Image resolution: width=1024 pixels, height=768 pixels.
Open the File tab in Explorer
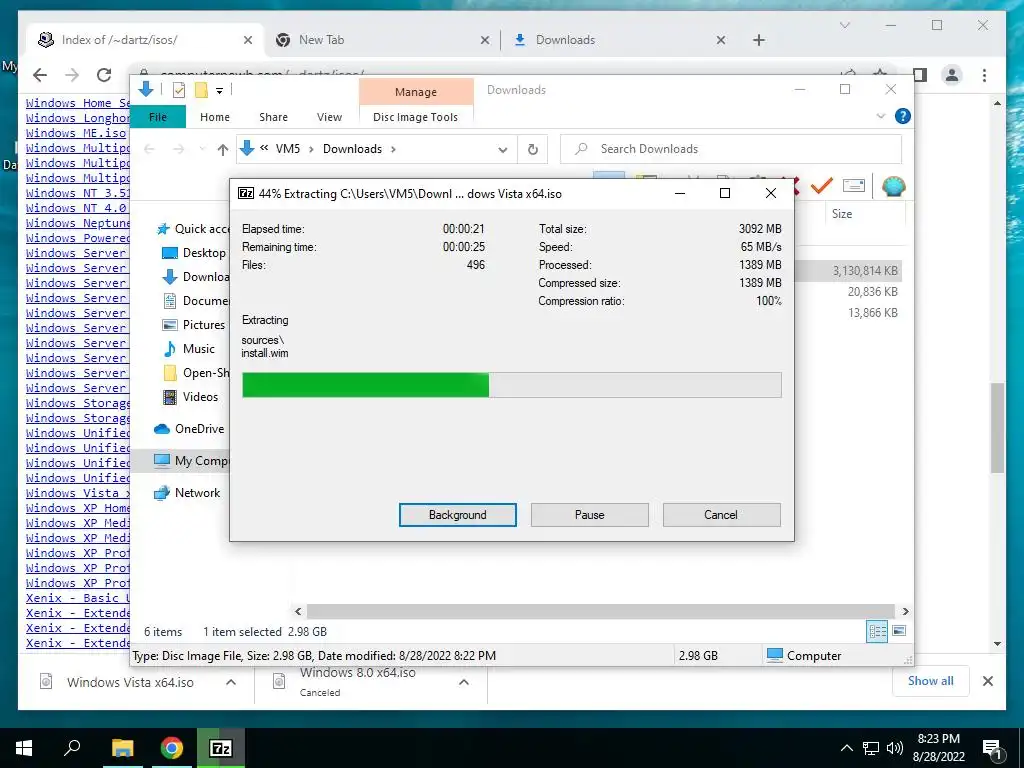click(x=158, y=117)
